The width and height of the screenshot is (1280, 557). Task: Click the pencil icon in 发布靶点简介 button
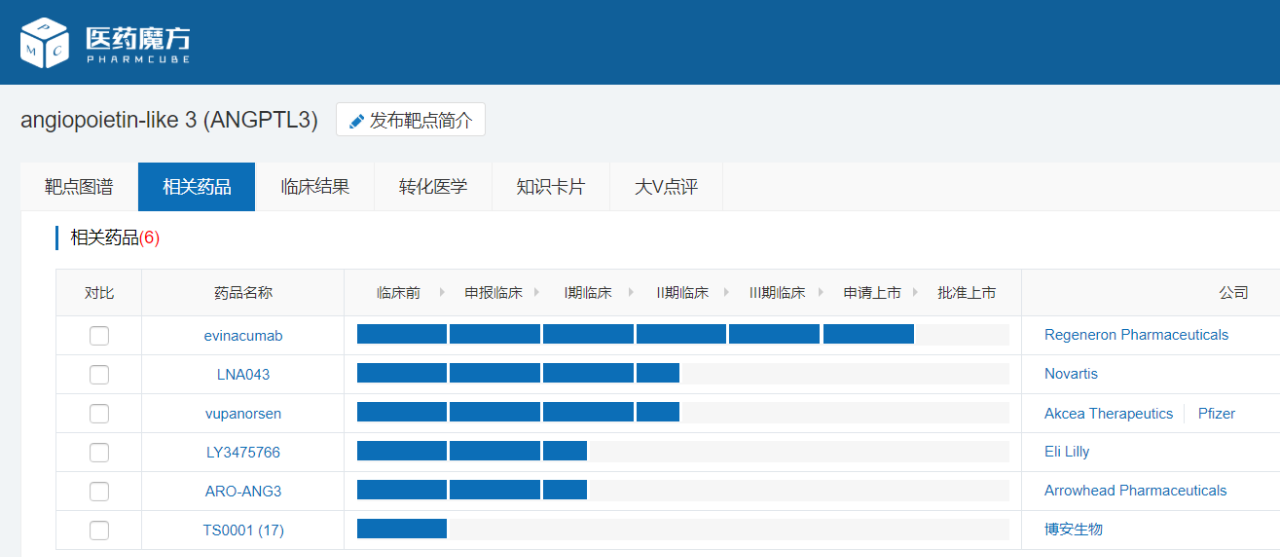pyautogui.click(x=357, y=121)
